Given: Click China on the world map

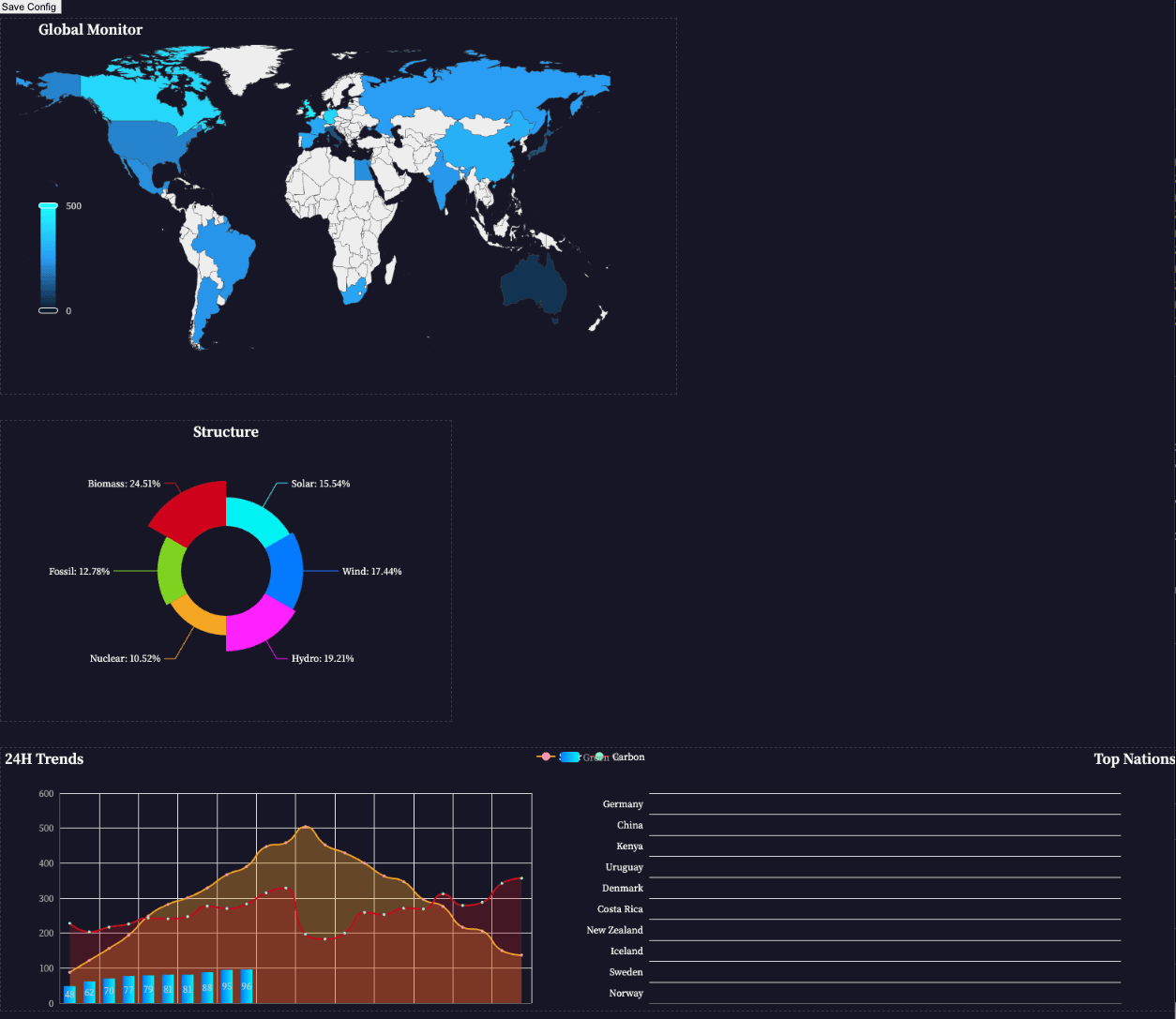Looking at the screenshot, I should (478, 148).
